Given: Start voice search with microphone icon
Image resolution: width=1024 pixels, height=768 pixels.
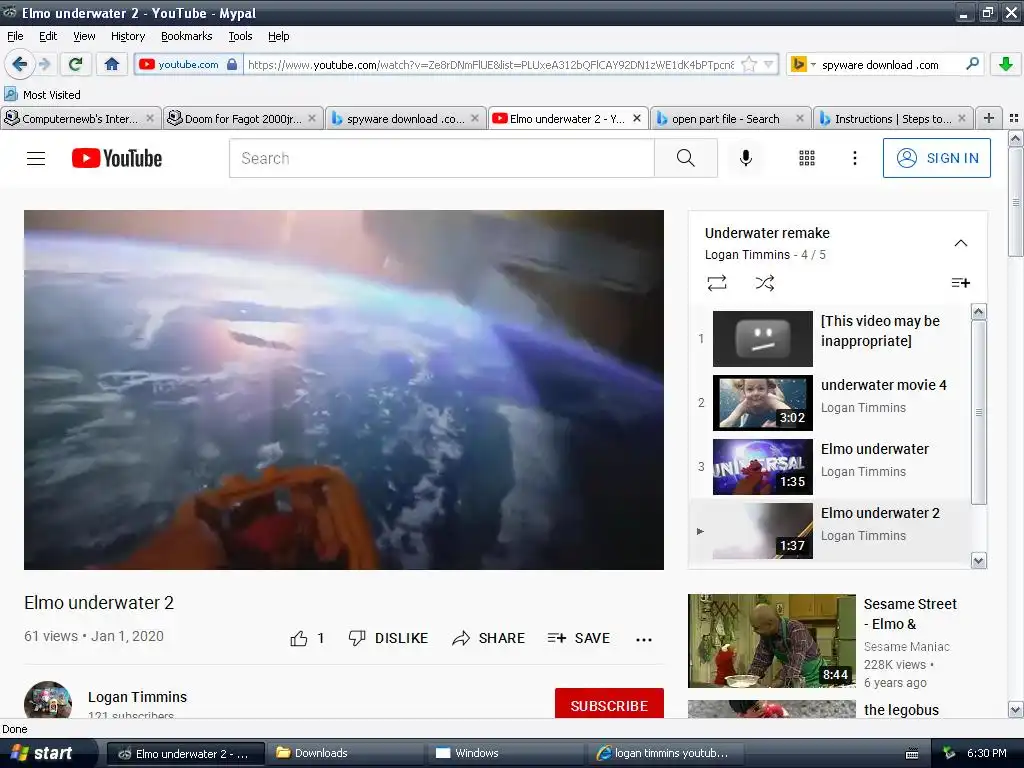Looking at the screenshot, I should [746, 158].
